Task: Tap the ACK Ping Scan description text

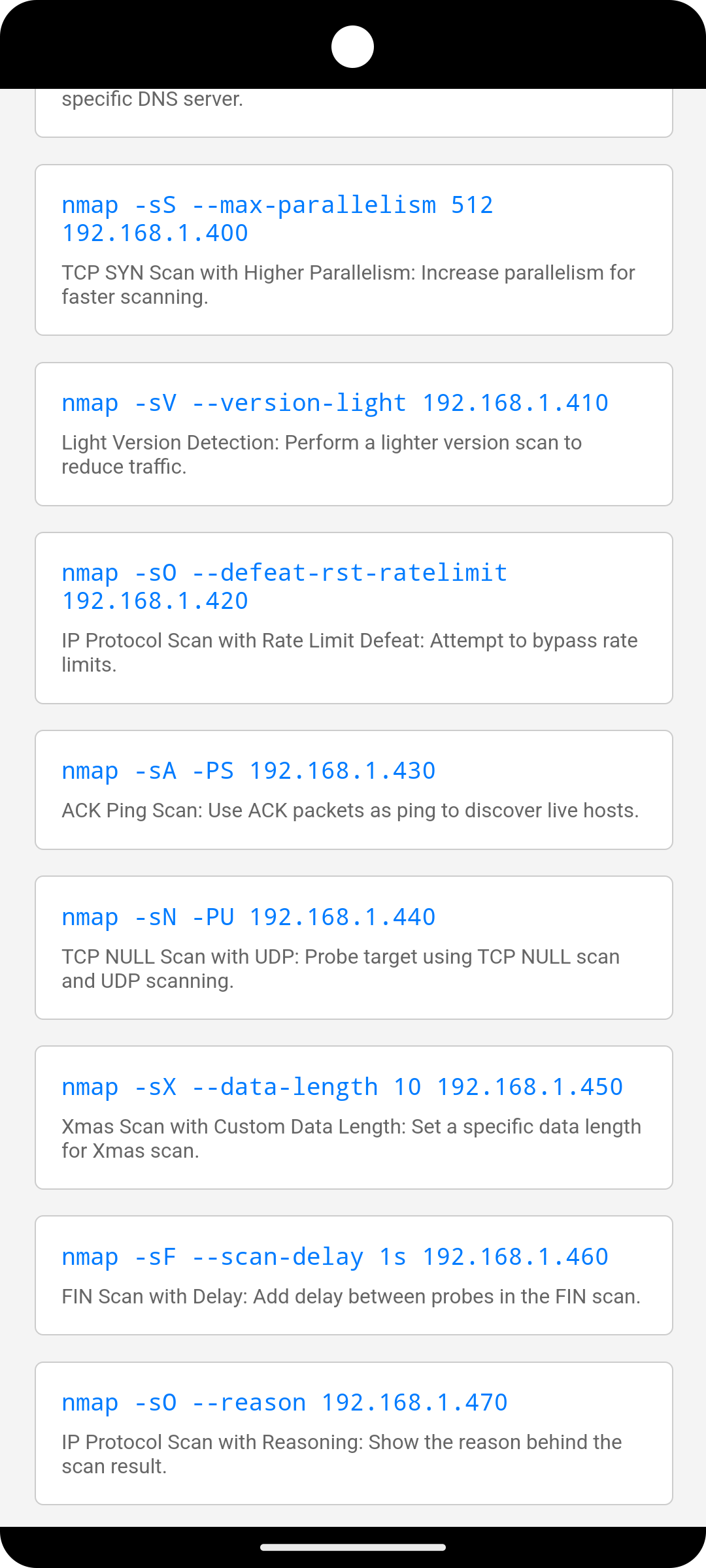Action: (350, 810)
